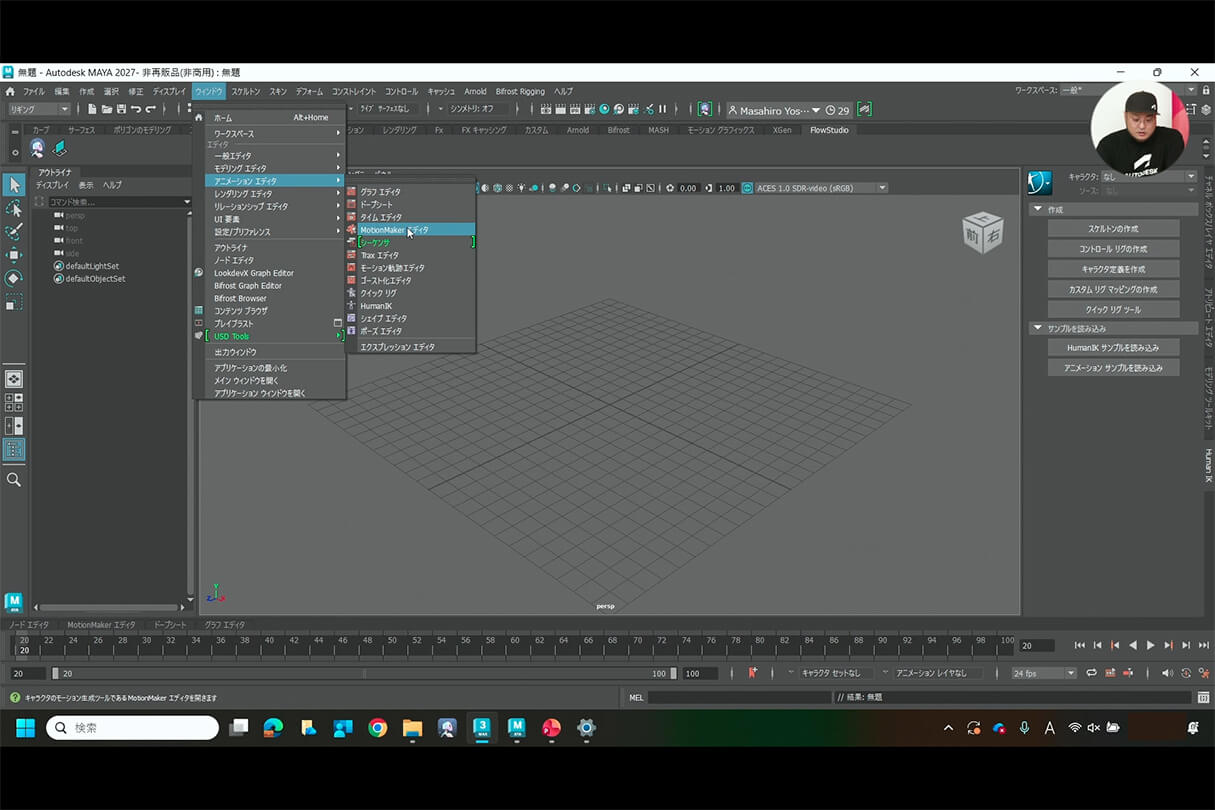Click スケルトンの作成 button

(x=1113, y=229)
